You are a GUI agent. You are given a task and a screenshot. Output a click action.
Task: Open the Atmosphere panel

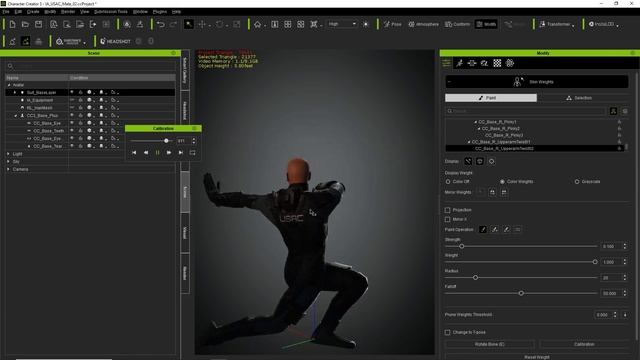424,24
